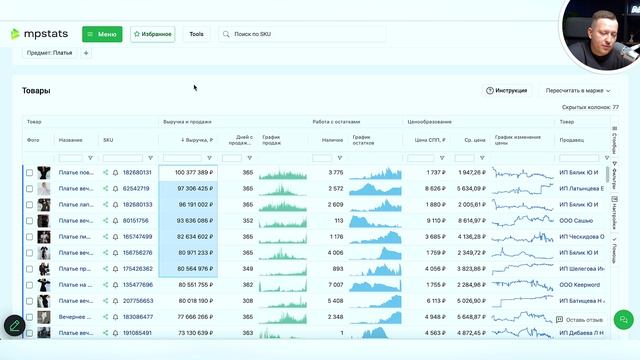Viewport: 640px width, 360px height.
Task: Open product photo for SKU 62542719
Action: (44, 189)
